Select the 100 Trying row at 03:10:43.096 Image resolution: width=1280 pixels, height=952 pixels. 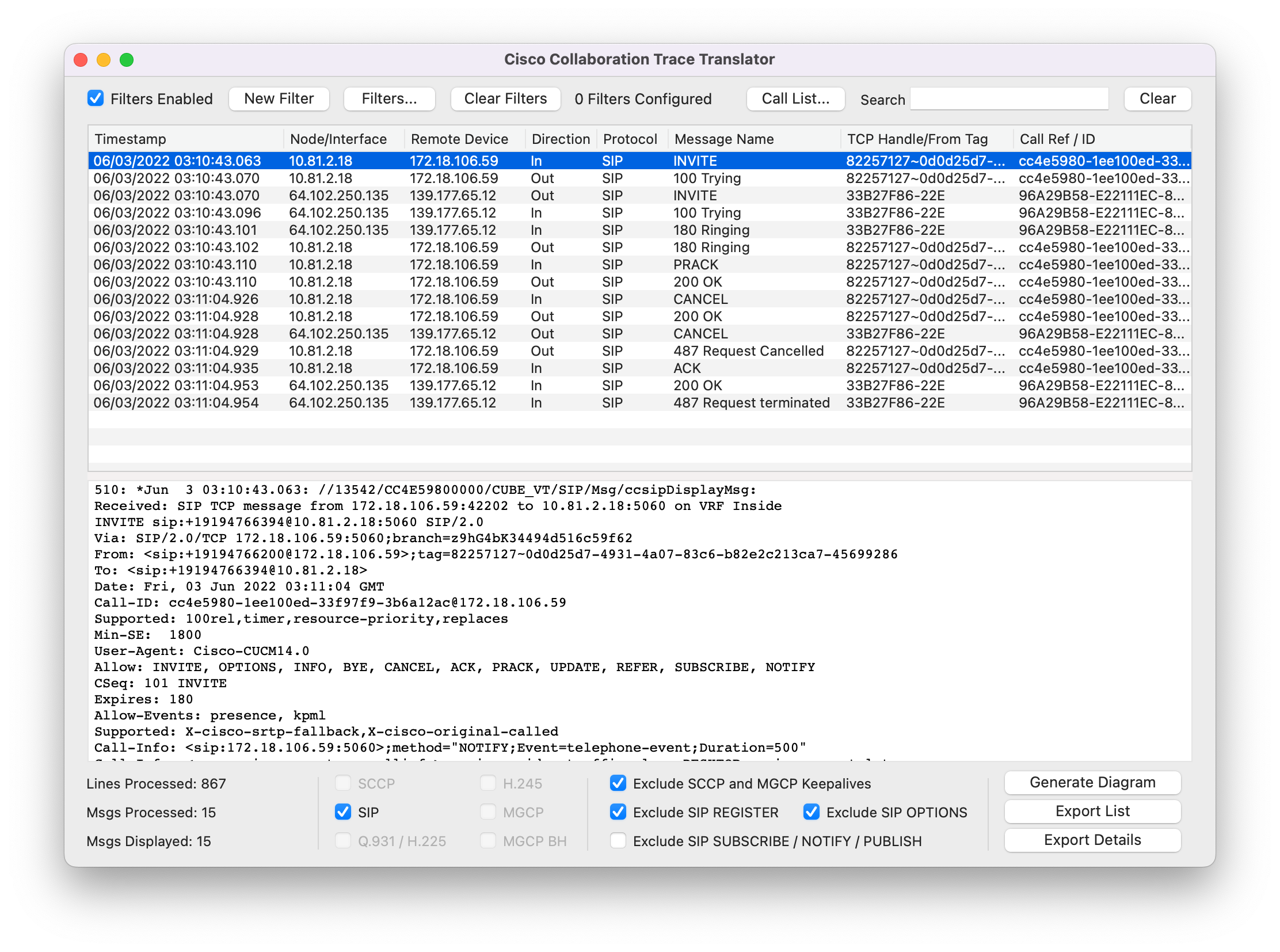[x=639, y=212]
